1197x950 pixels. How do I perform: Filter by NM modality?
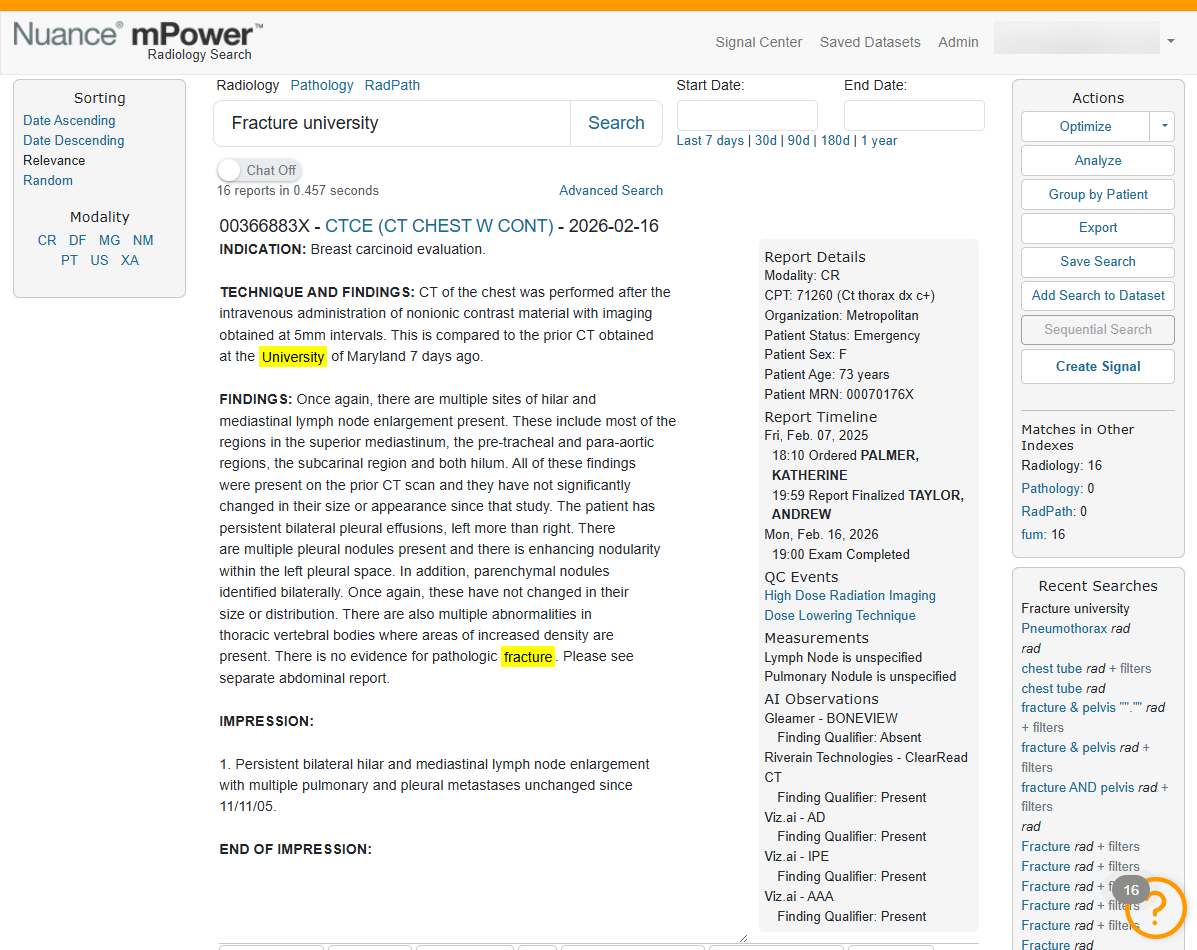(x=143, y=240)
